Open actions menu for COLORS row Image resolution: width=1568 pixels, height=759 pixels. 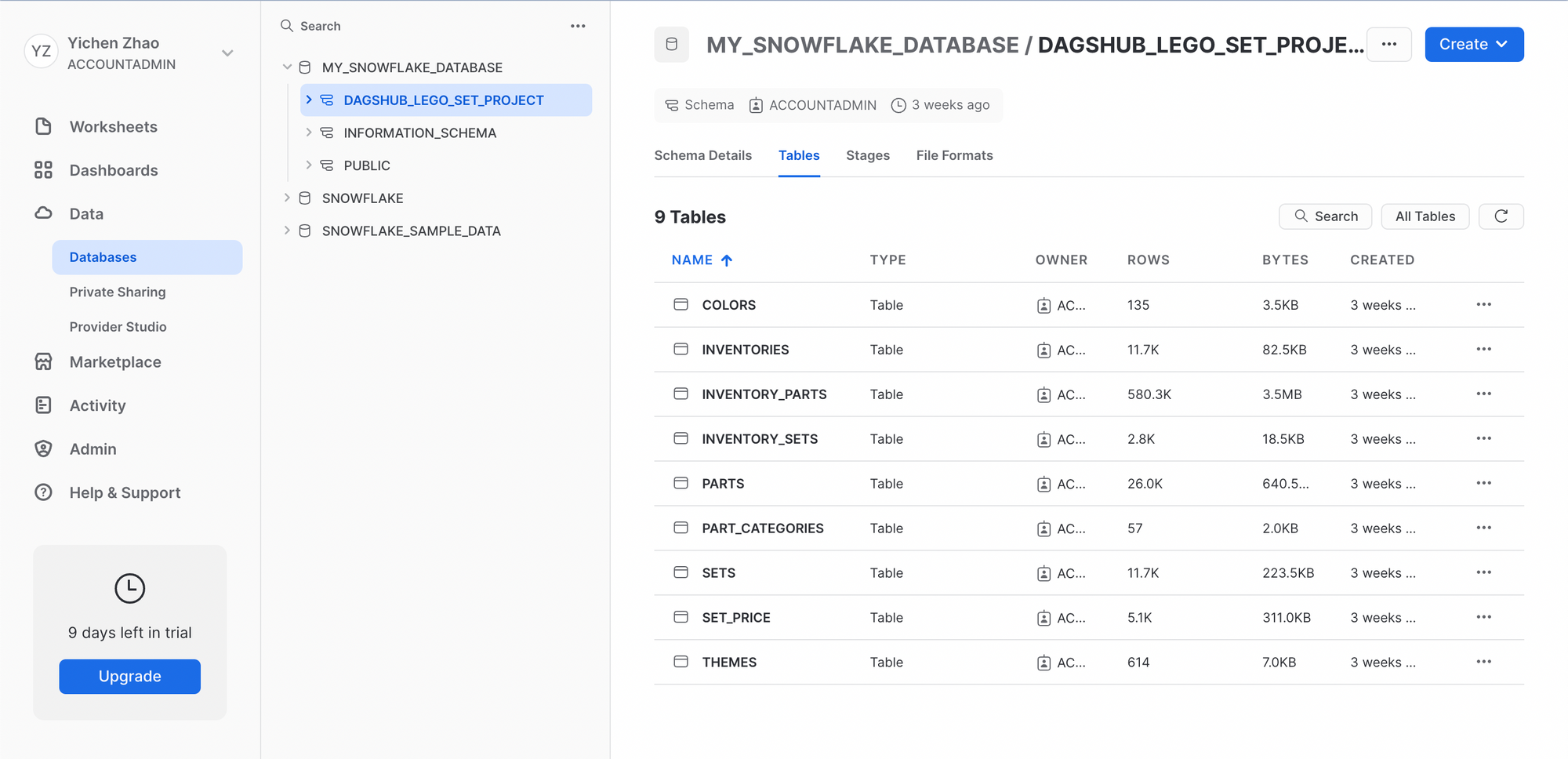click(1483, 304)
